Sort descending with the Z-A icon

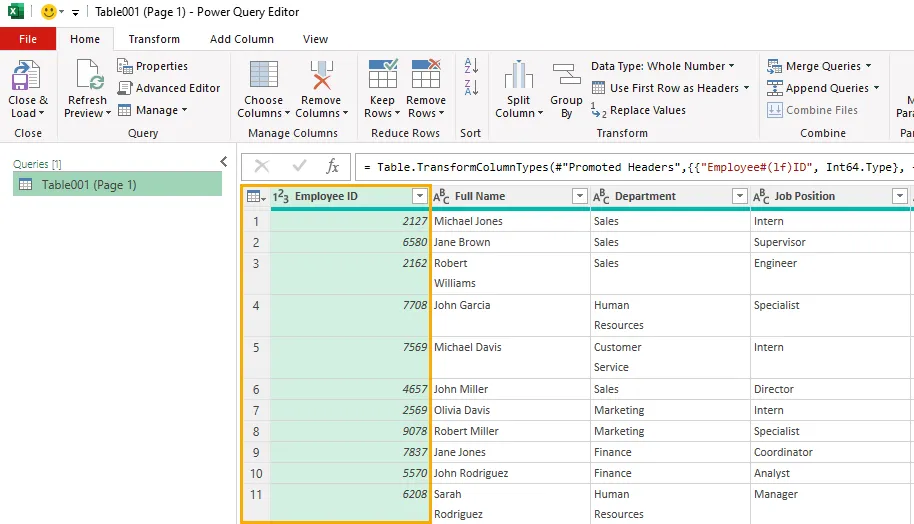[x=471, y=87]
